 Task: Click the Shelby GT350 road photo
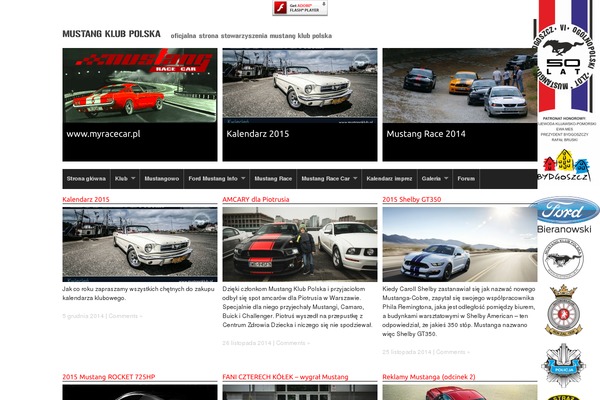coord(460,245)
